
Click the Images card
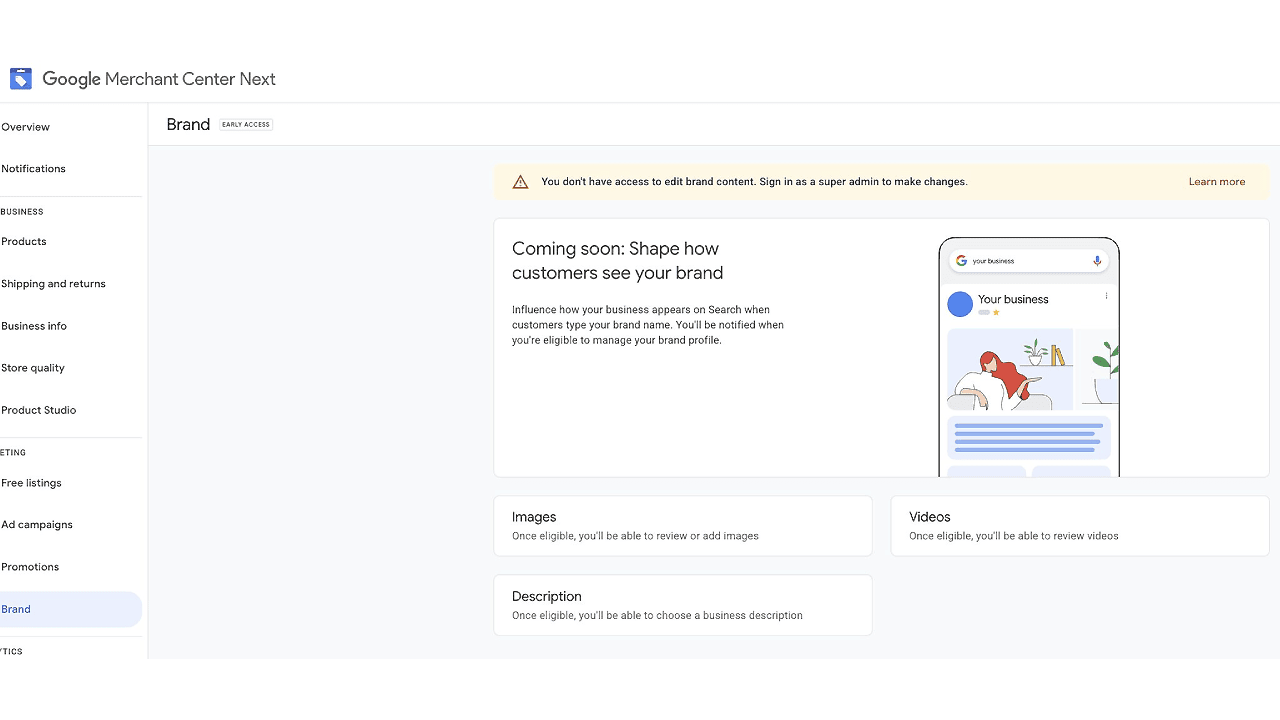(x=682, y=526)
